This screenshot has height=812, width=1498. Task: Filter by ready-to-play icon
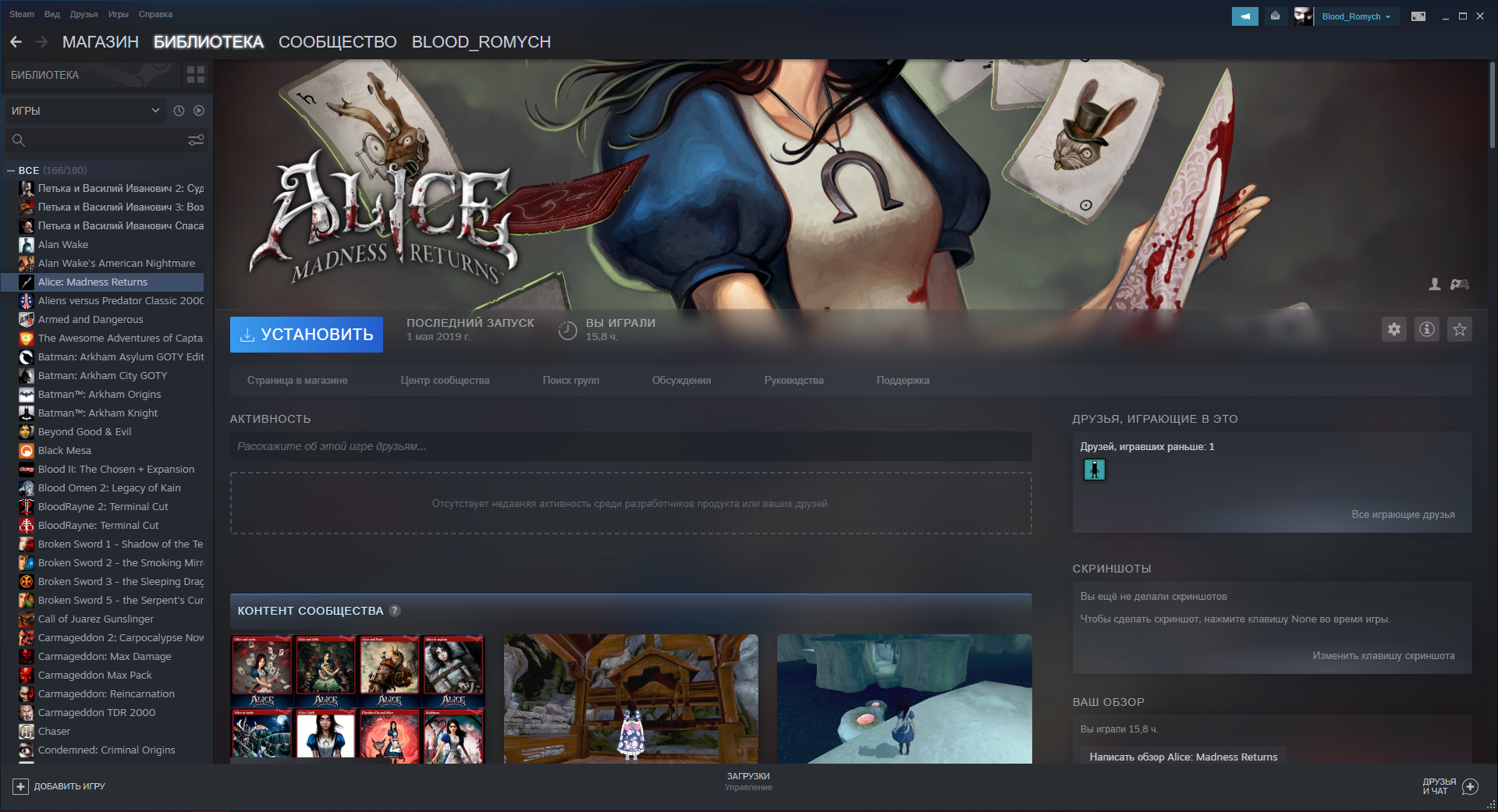pyautogui.click(x=199, y=111)
